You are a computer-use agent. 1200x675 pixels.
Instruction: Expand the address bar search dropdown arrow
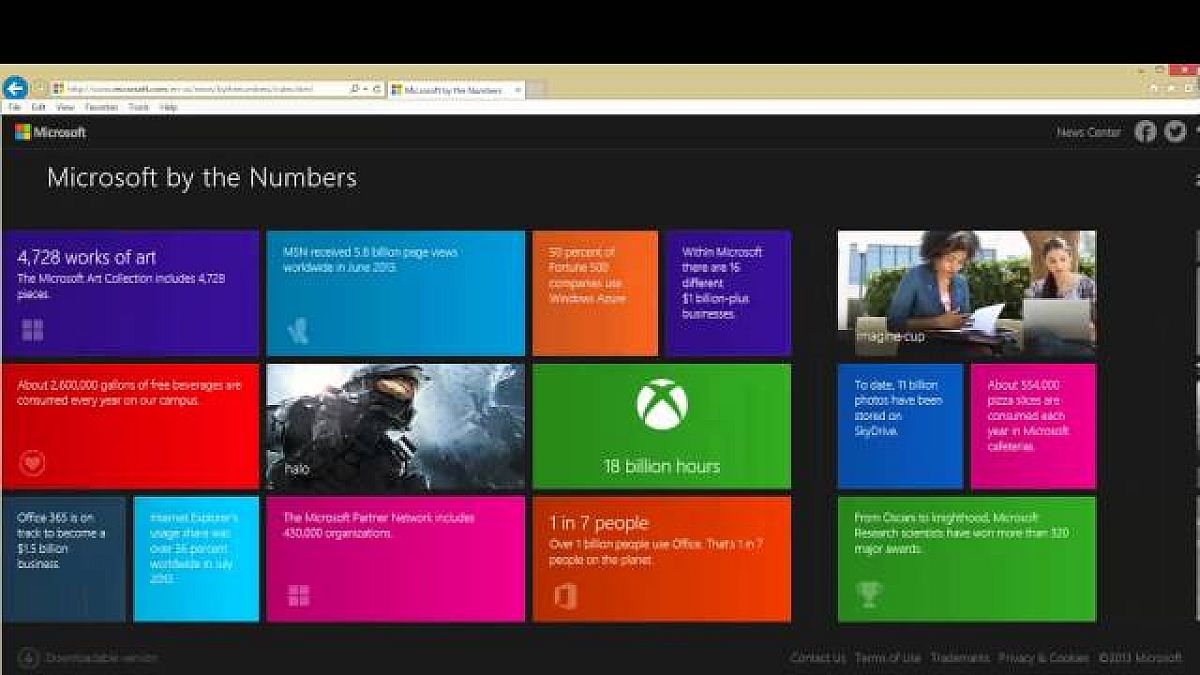[364, 89]
